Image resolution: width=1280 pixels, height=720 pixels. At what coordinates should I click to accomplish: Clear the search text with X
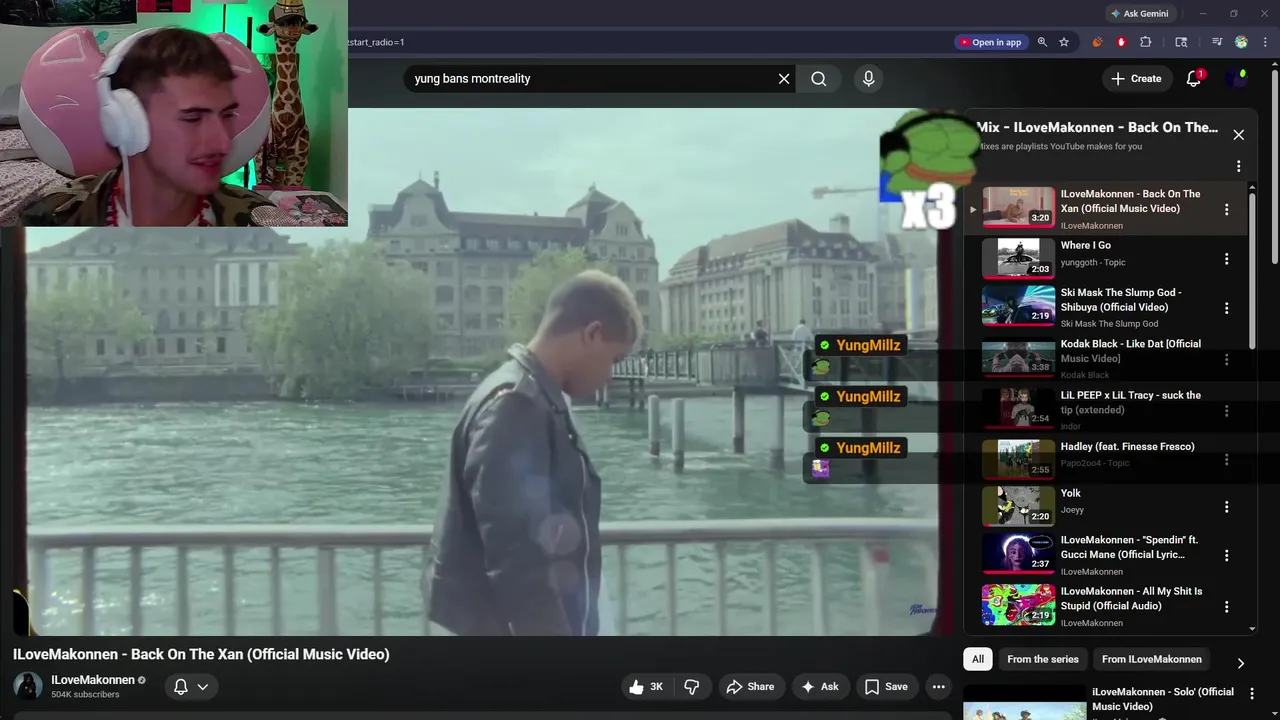[x=784, y=79]
